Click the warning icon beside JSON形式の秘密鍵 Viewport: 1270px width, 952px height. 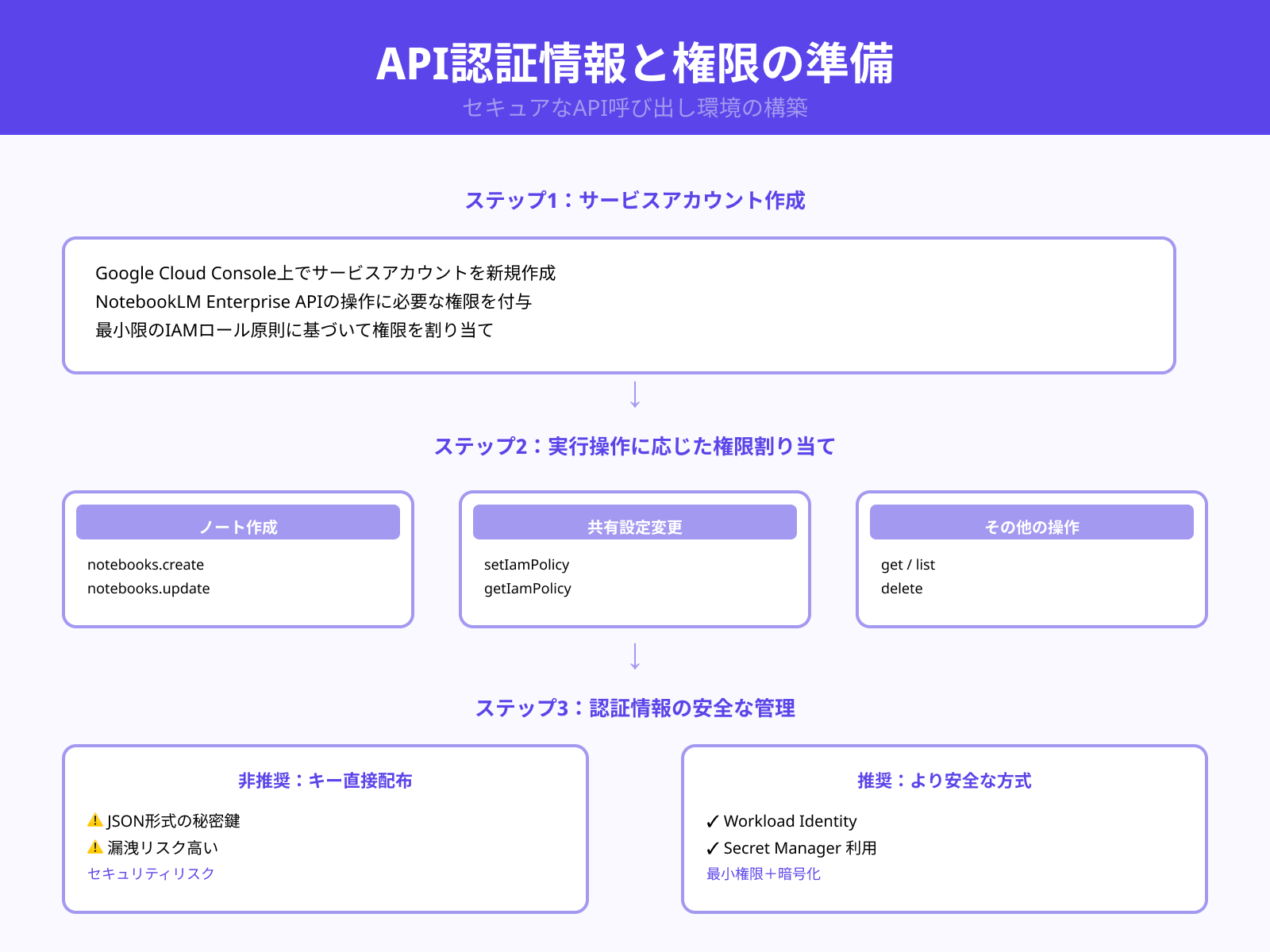tap(94, 821)
